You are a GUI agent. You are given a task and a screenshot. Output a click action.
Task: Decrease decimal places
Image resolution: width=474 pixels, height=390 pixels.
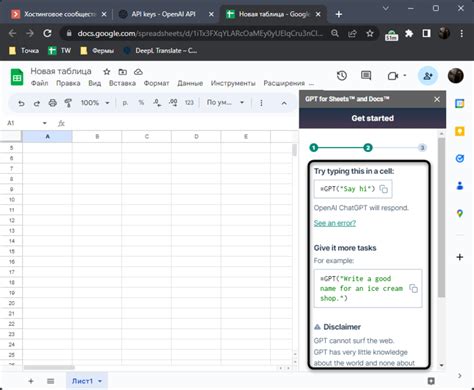click(157, 103)
